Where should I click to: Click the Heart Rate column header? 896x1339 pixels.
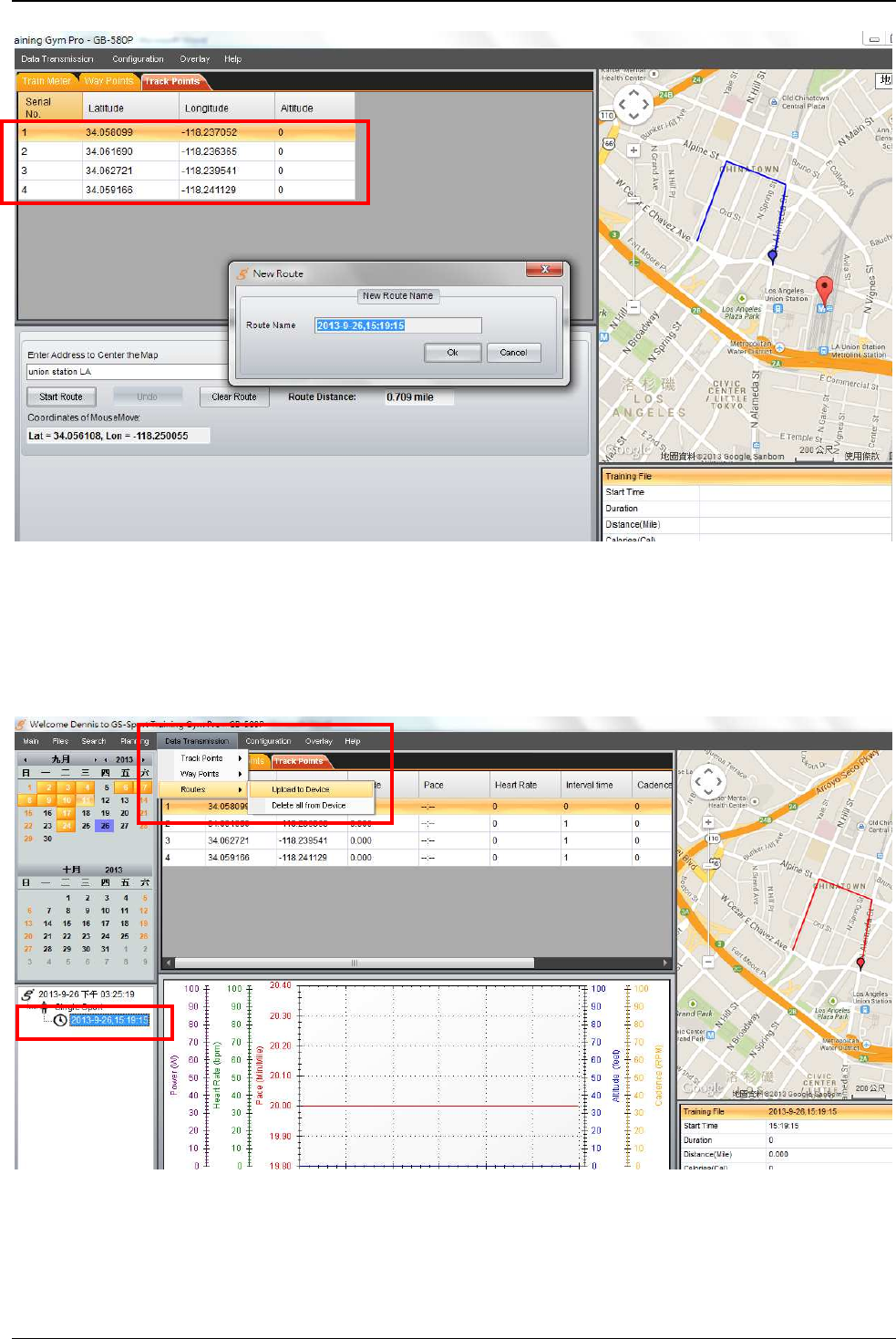point(523,785)
